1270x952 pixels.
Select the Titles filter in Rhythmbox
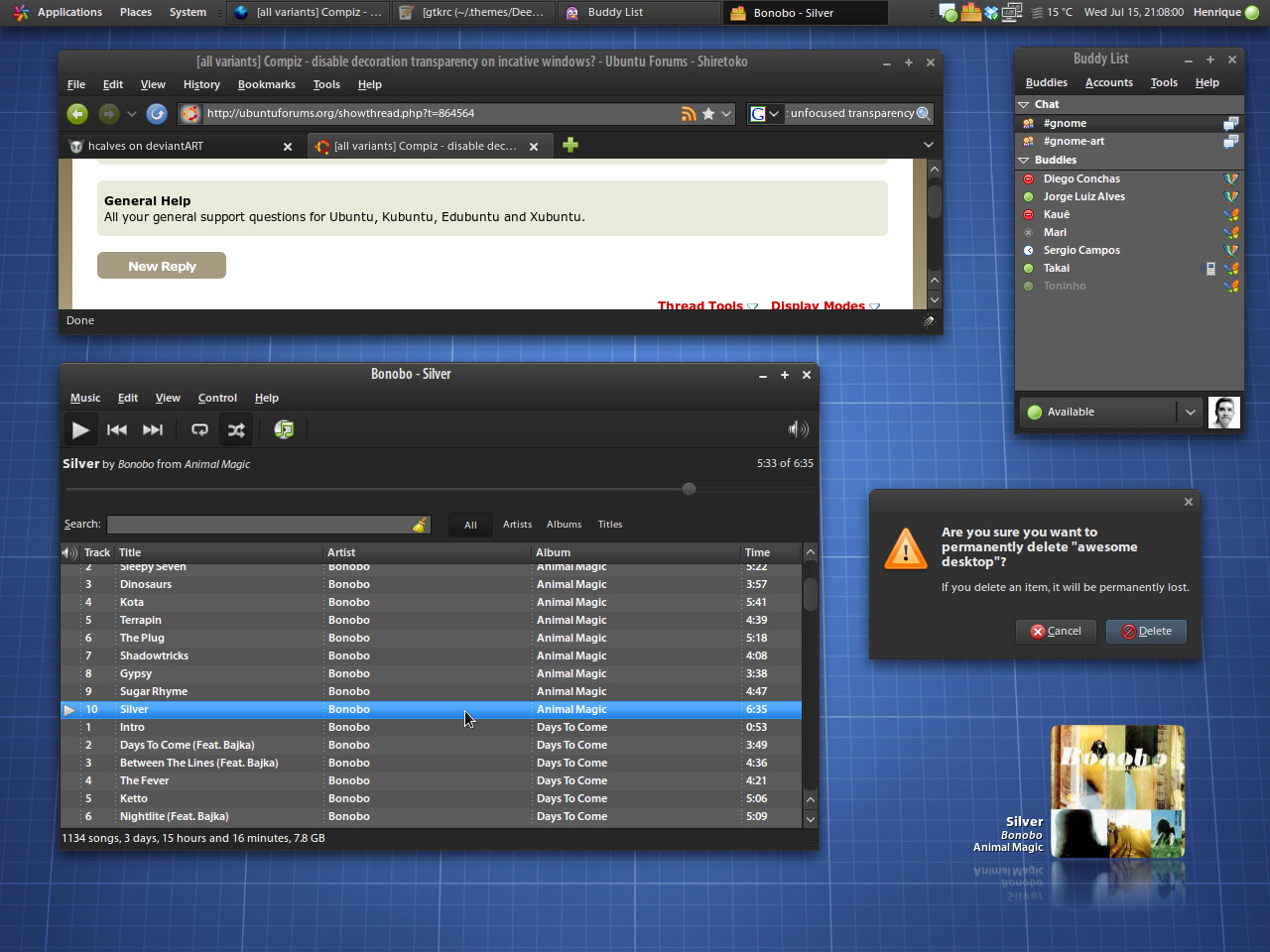(610, 525)
